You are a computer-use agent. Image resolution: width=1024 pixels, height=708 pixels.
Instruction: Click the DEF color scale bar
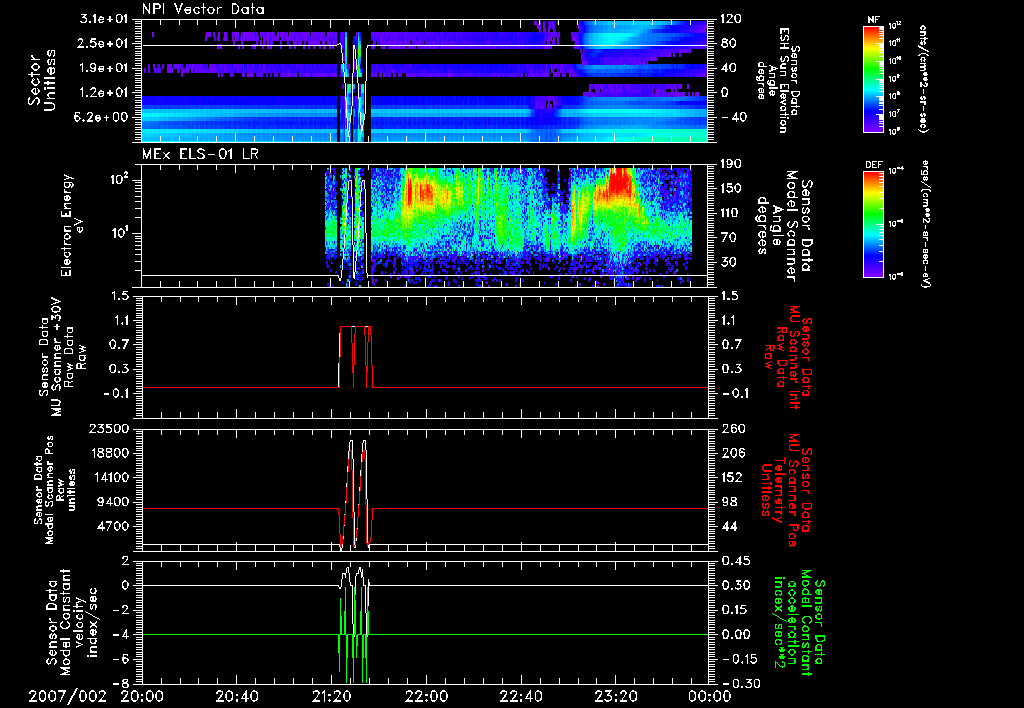point(874,224)
